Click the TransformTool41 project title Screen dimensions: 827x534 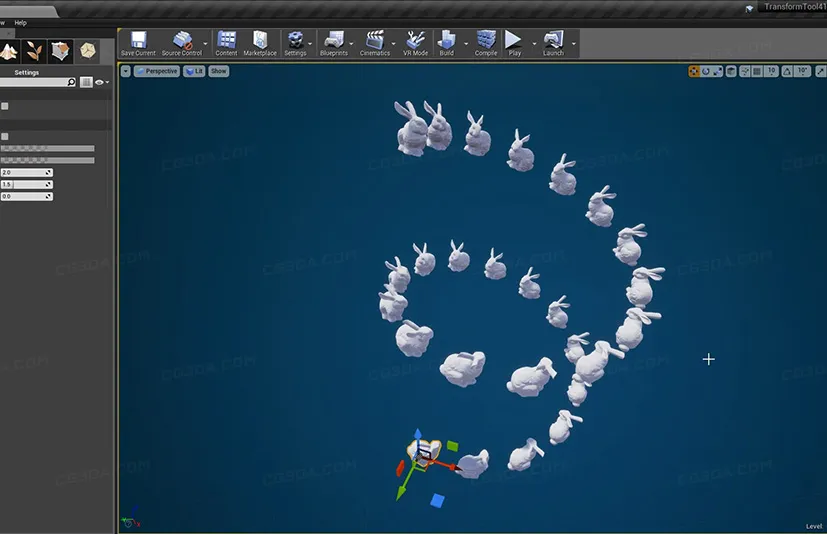[795, 7]
